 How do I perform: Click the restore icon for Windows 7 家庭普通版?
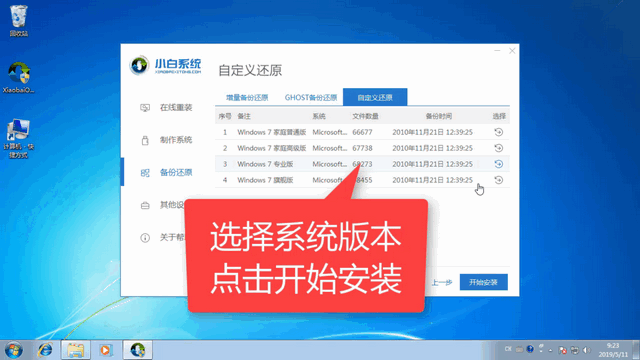[x=498, y=132]
